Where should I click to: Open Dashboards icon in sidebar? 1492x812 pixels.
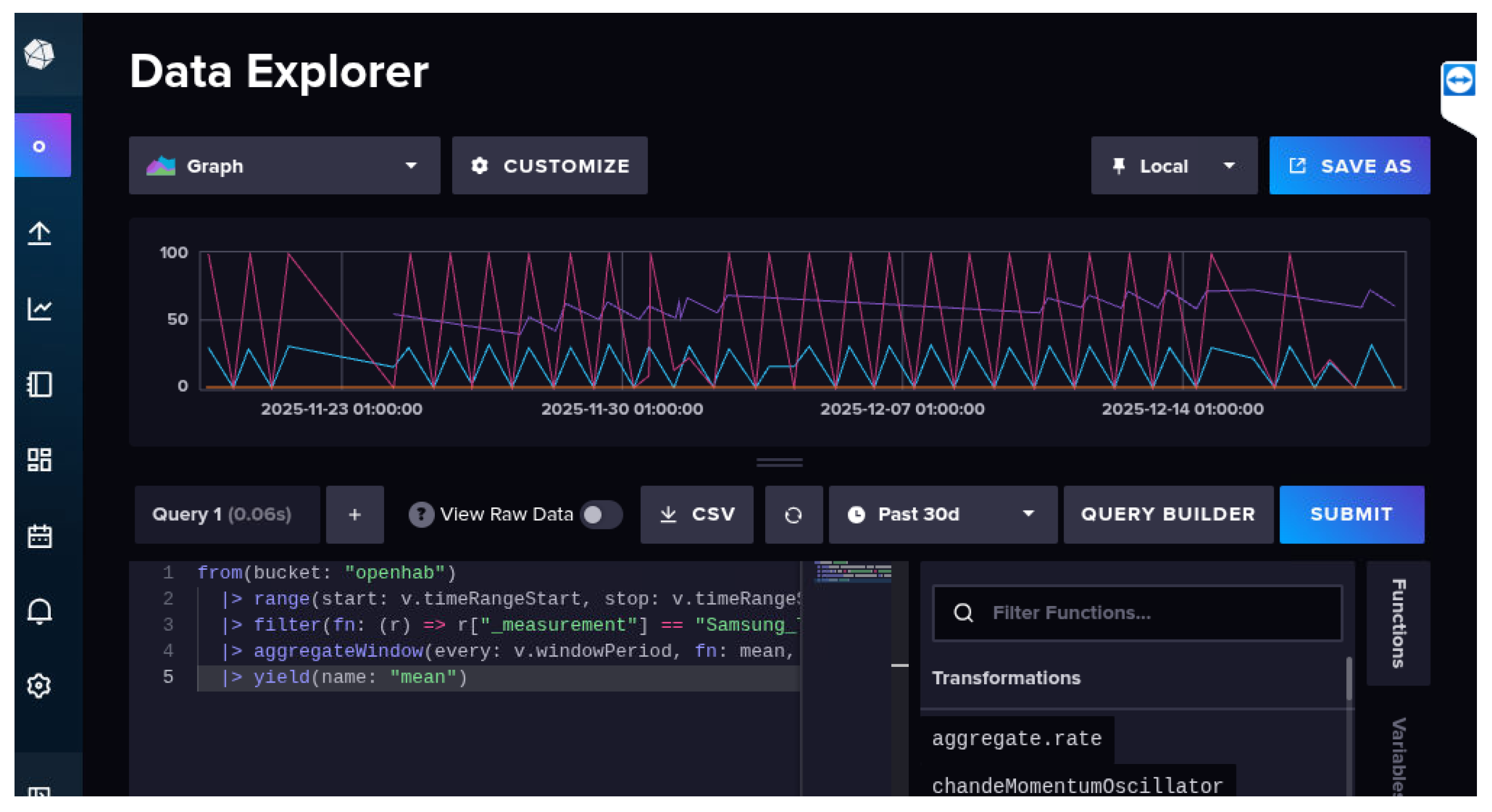(x=40, y=459)
